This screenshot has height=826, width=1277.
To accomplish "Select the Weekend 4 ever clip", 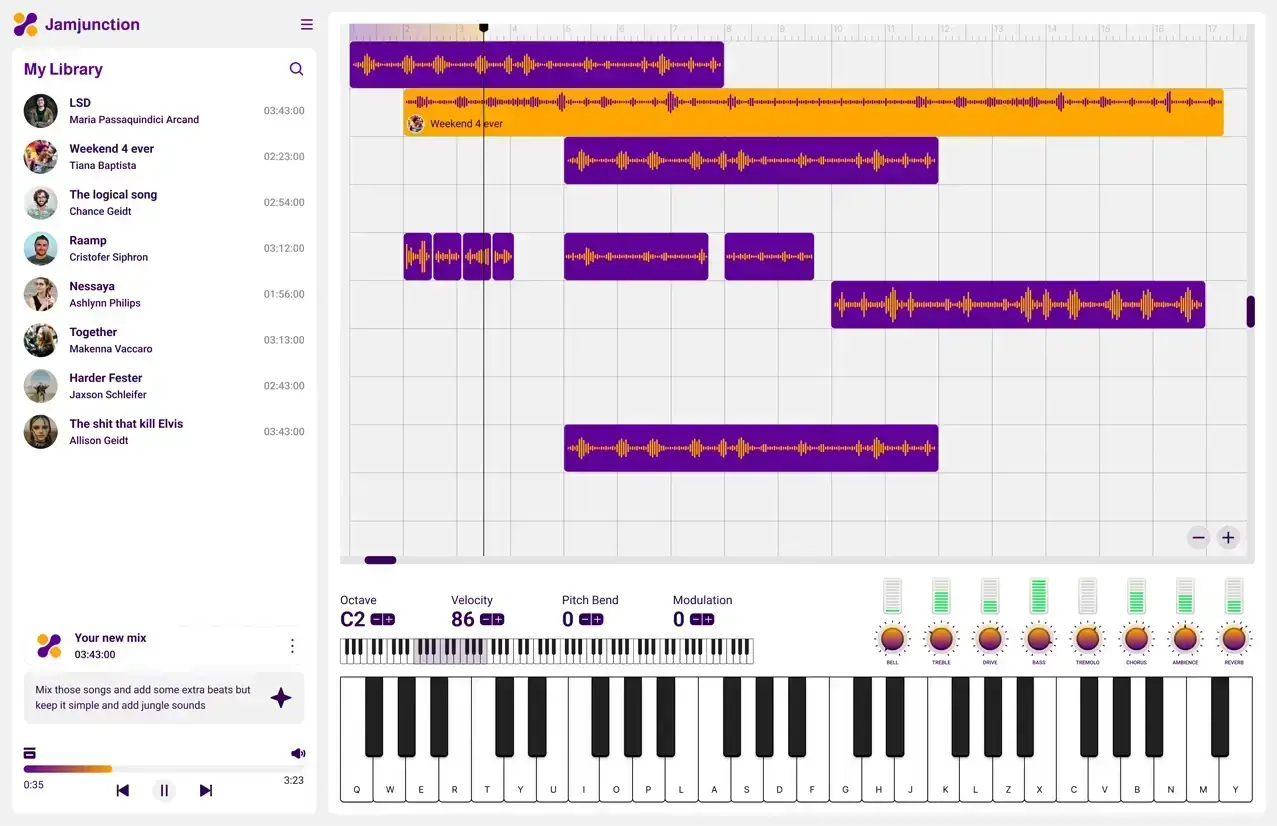I will [x=810, y=112].
